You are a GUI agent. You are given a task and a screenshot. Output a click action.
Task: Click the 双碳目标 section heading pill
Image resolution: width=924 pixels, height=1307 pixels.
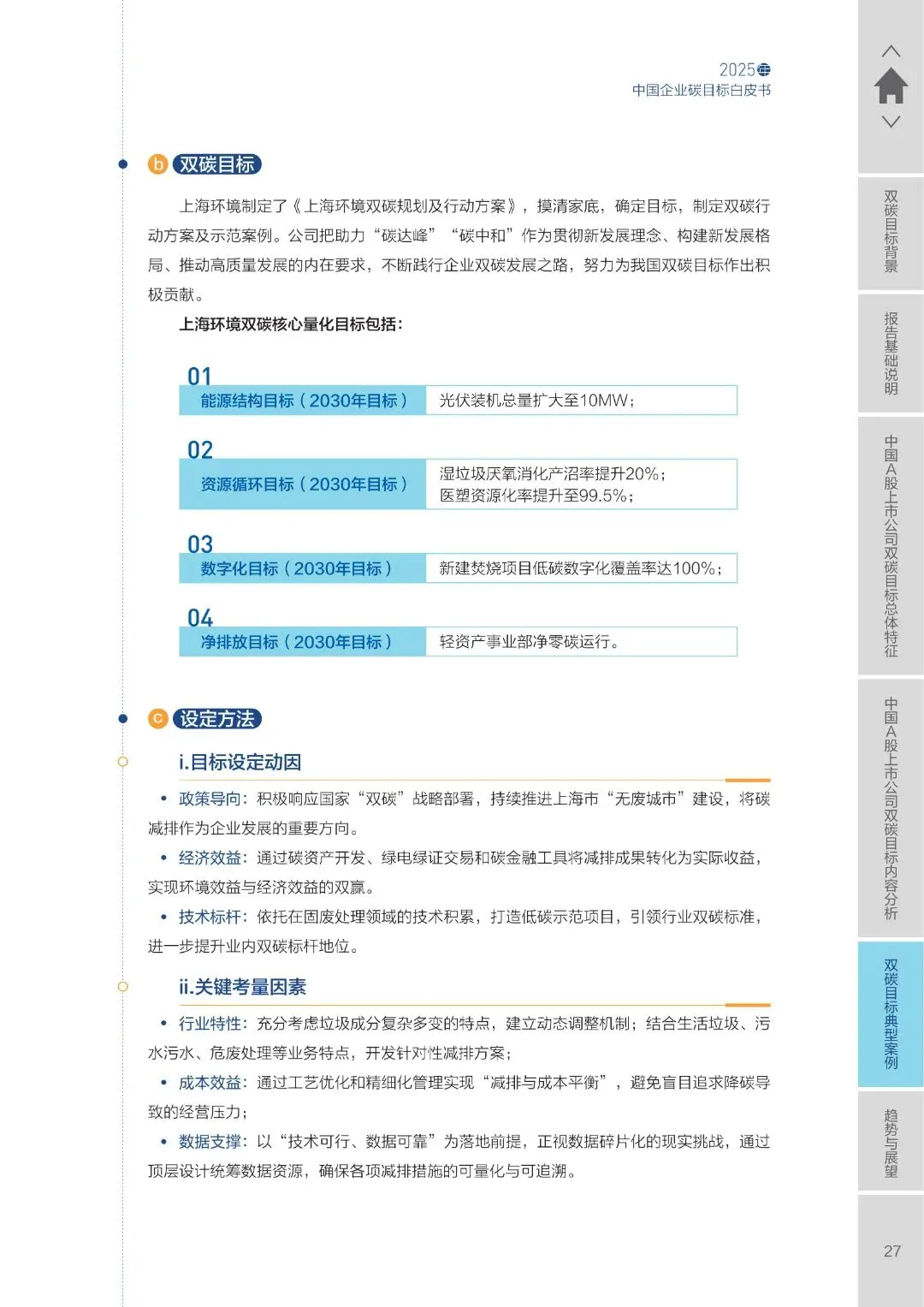click(217, 164)
